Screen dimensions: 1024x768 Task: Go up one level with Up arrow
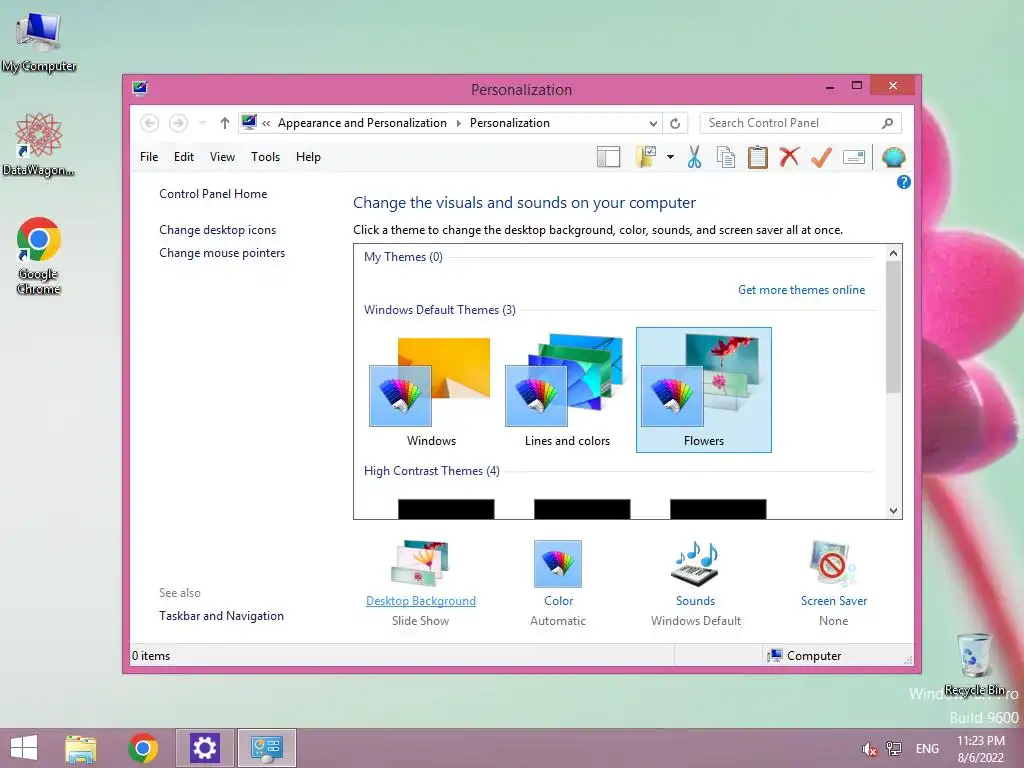click(225, 123)
